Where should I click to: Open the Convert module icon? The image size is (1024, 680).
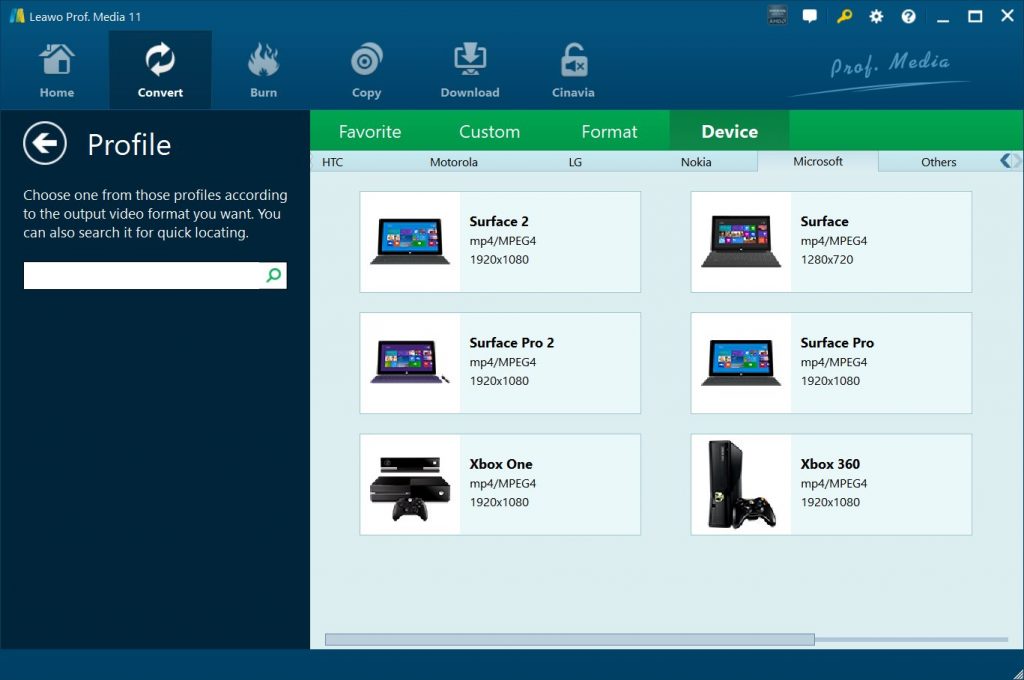pos(160,60)
